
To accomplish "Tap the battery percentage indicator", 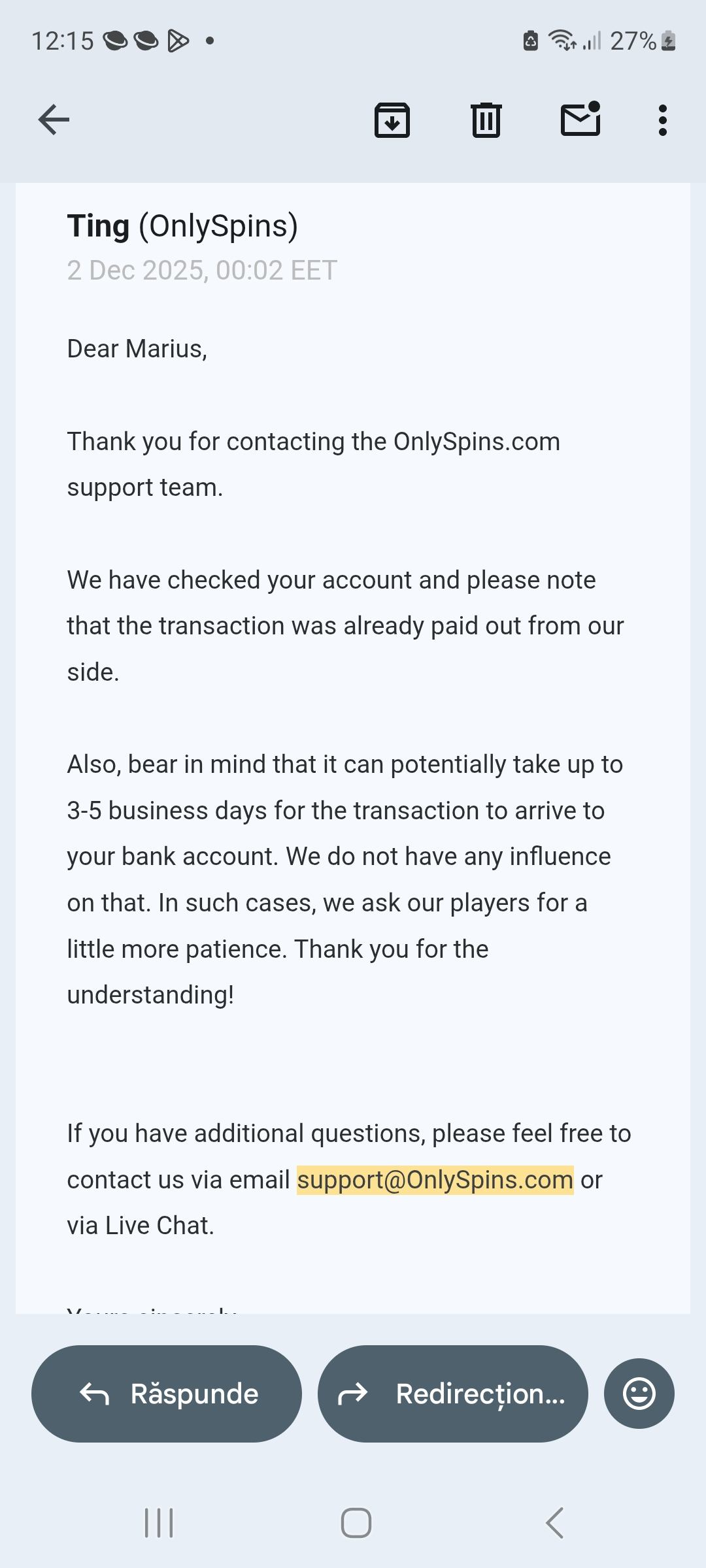I will (633, 41).
